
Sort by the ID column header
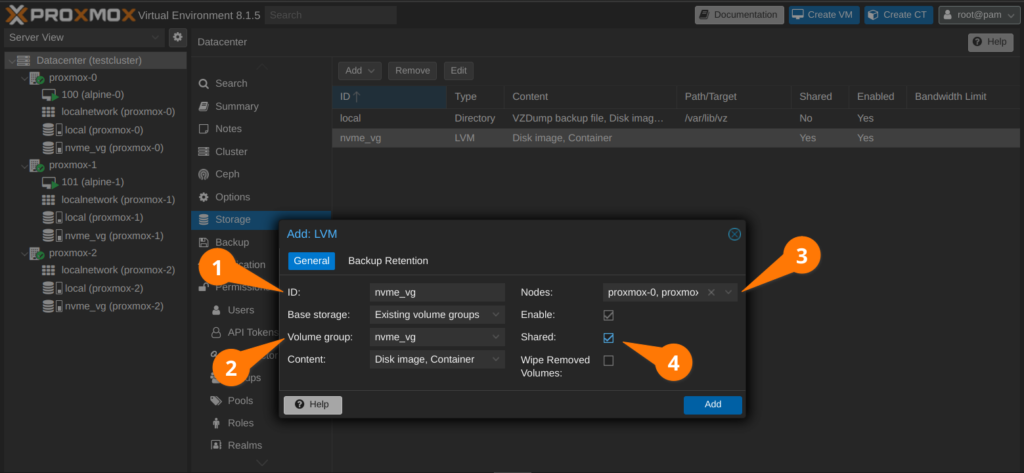pyautogui.click(x=389, y=97)
